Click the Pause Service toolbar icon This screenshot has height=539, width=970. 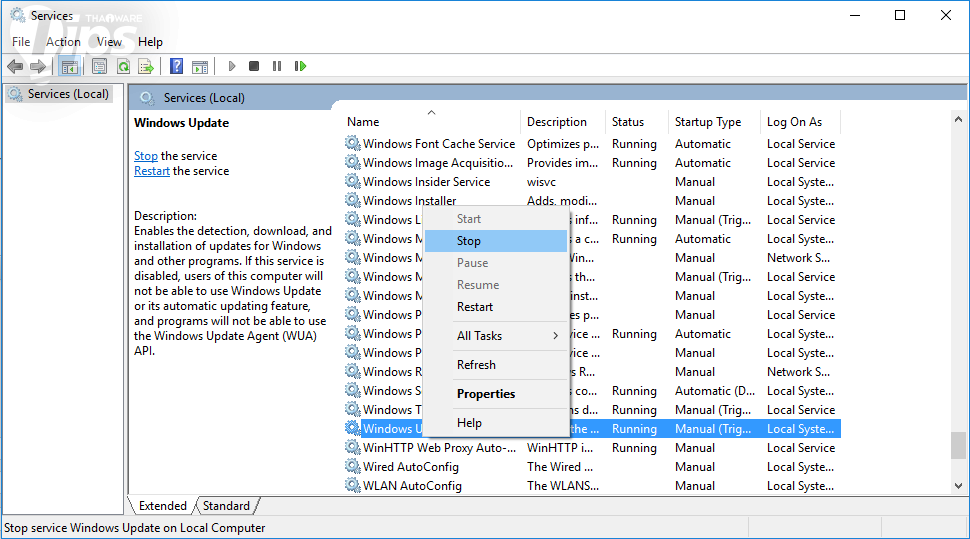(x=277, y=66)
